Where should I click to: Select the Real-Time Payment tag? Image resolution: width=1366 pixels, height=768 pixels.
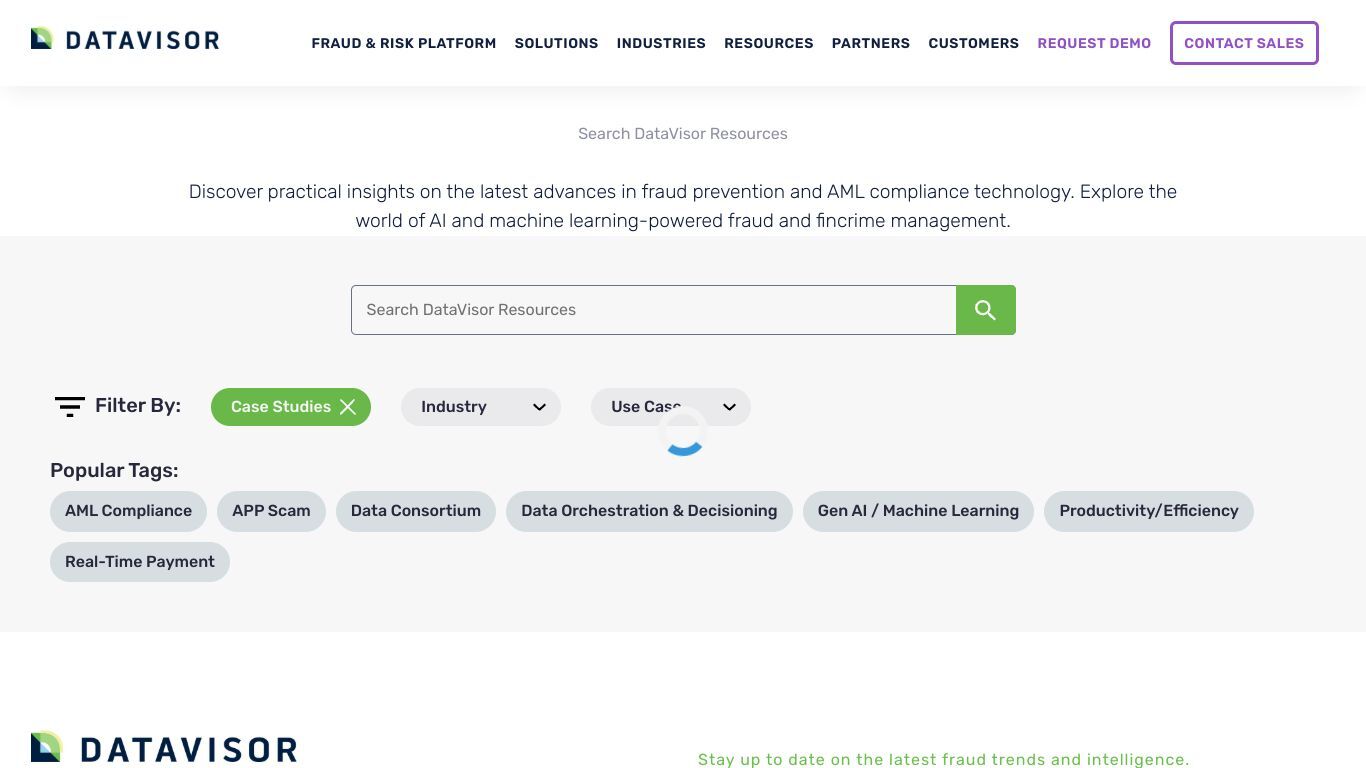point(140,562)
